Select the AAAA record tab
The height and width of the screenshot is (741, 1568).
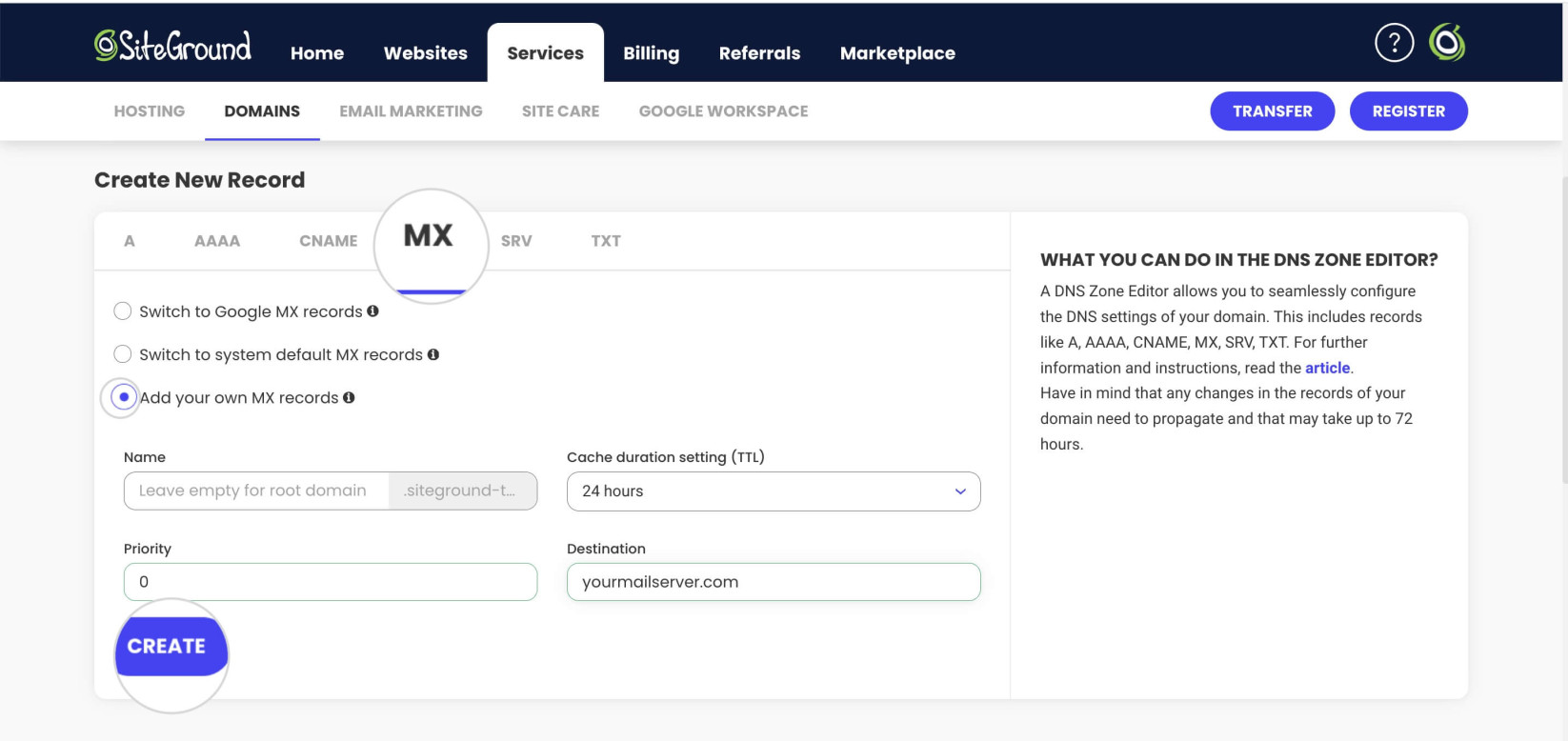click(217, 241)
